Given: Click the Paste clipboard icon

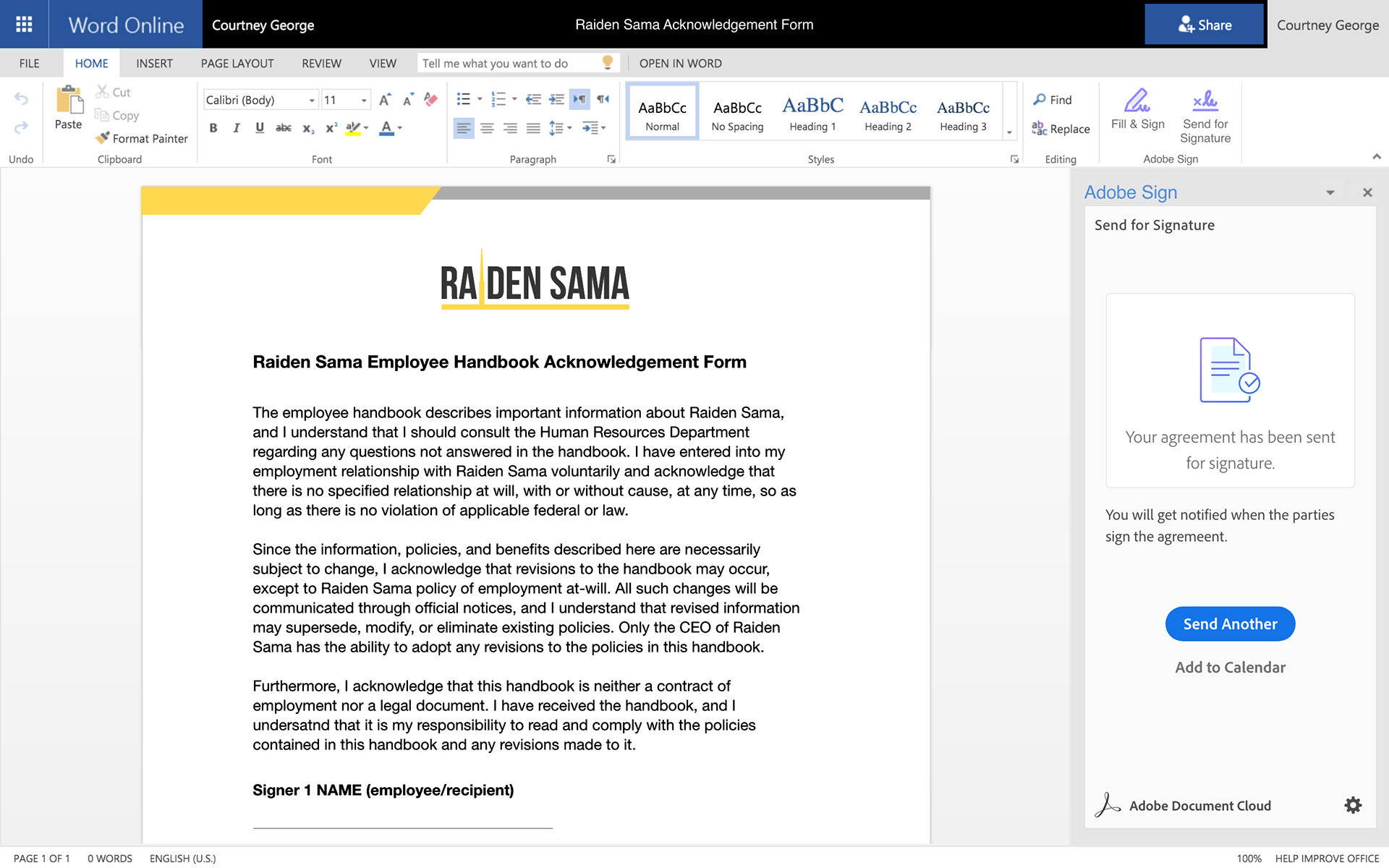Looking at the screenshot, I should 69,101.
